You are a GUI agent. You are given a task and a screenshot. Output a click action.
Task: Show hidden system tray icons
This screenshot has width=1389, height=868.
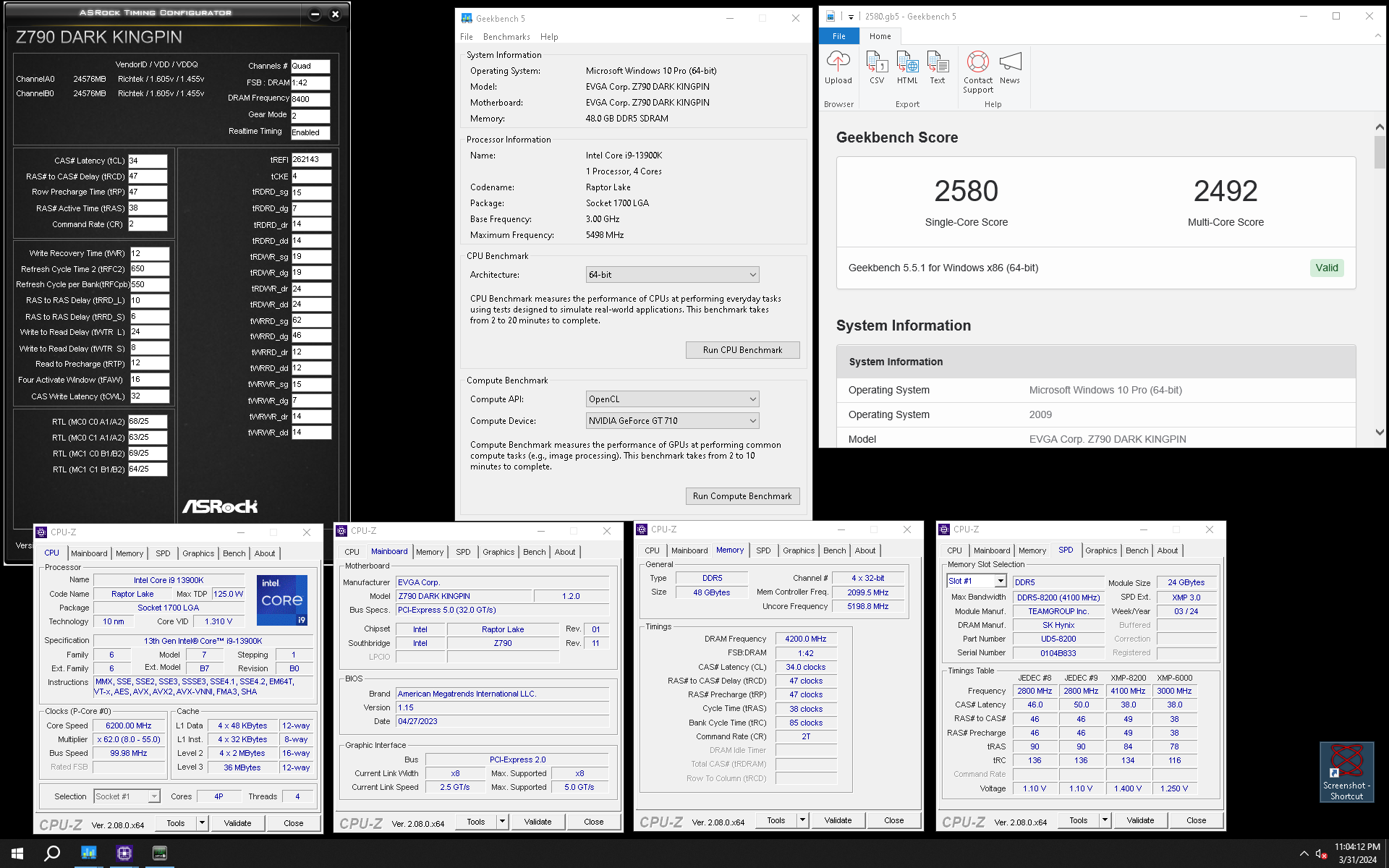pyautogui.click(x=1304, y=854)
